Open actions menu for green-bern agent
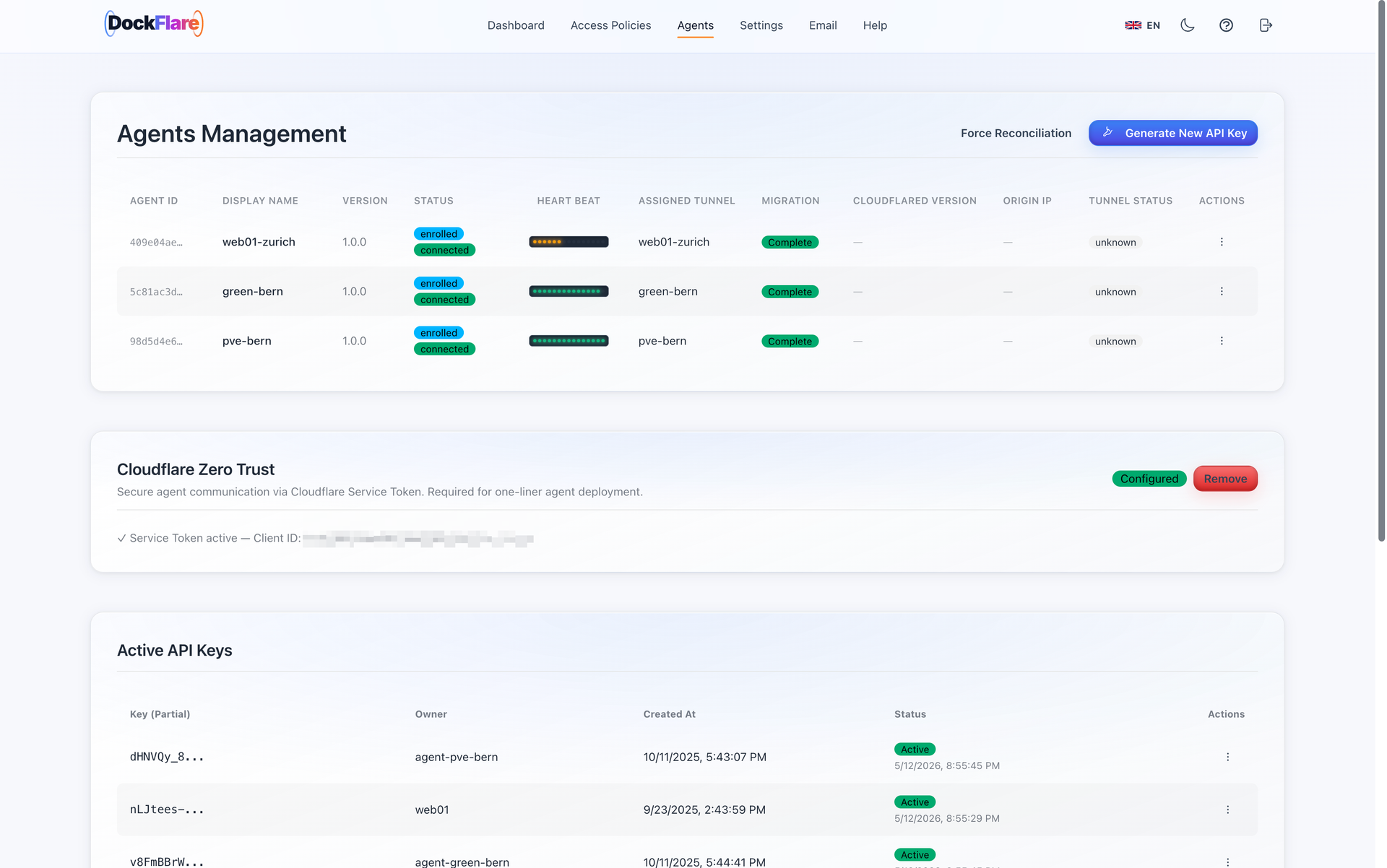1387x868 pixels. (x=1222, y=292)
